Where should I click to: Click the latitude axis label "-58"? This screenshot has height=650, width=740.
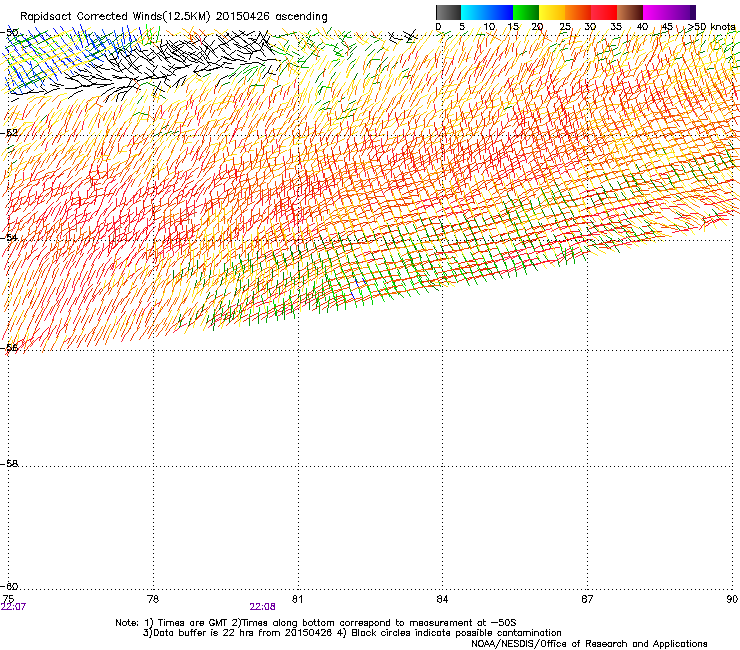click(9, 464)
